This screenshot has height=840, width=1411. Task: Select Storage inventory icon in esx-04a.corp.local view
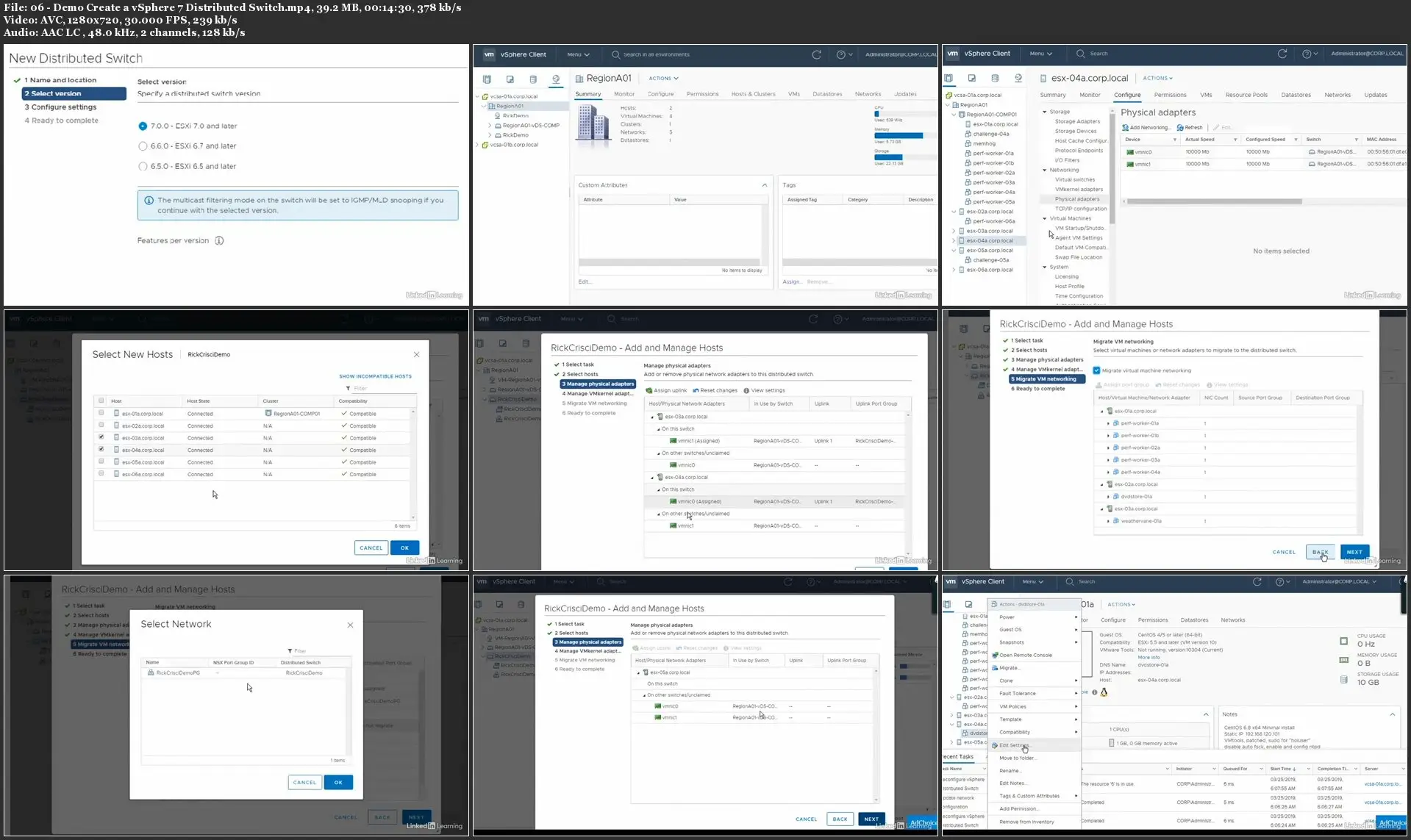click(x=995, y=78)
